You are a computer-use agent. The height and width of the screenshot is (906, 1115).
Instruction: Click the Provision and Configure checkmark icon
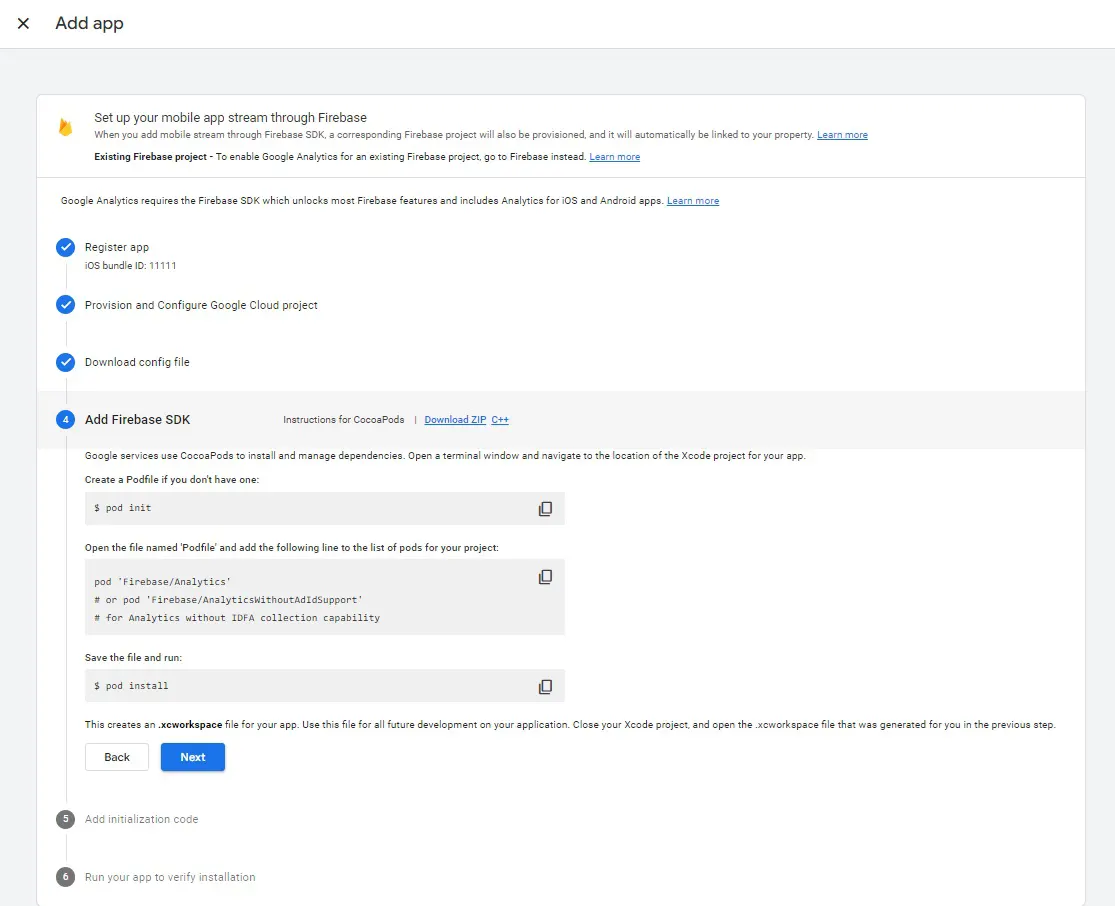(x=65, y=305)
